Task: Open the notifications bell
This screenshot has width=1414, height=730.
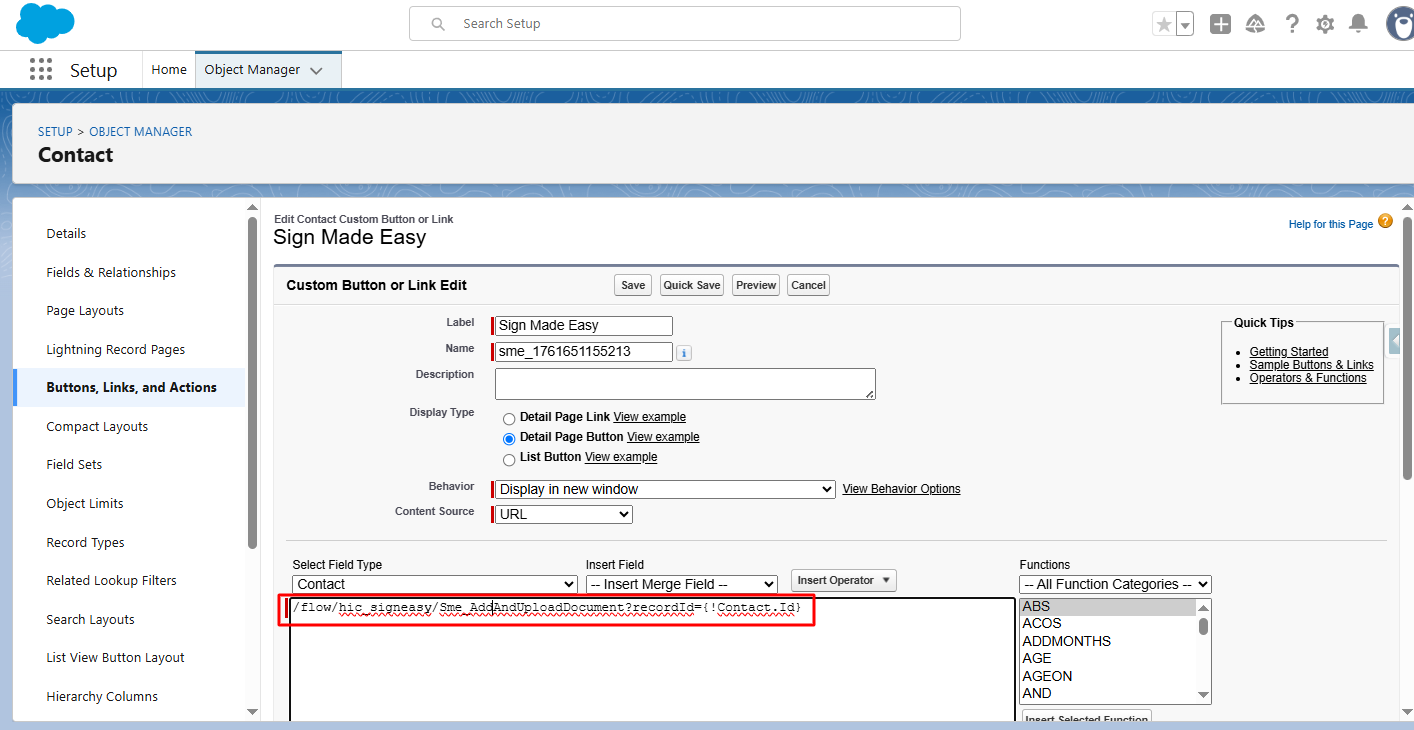Action: [x=1358, y=23]
